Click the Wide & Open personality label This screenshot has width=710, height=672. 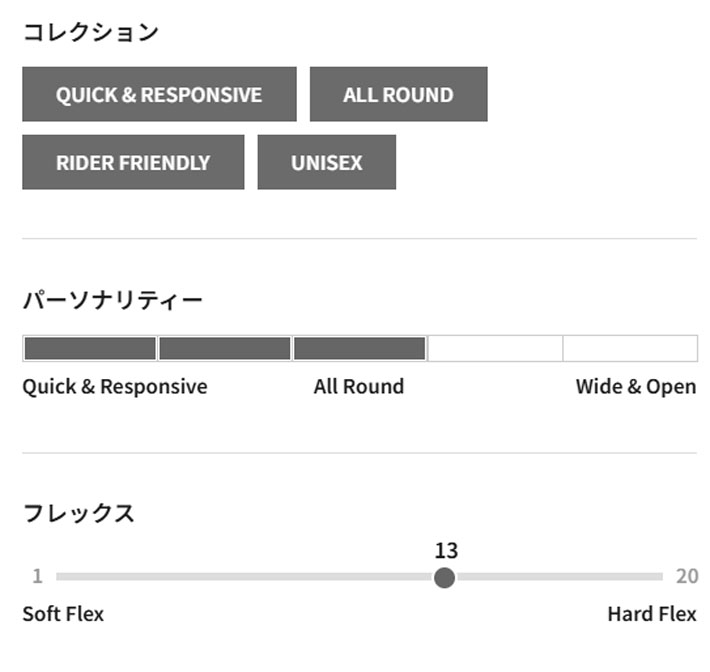coord(636,387)
